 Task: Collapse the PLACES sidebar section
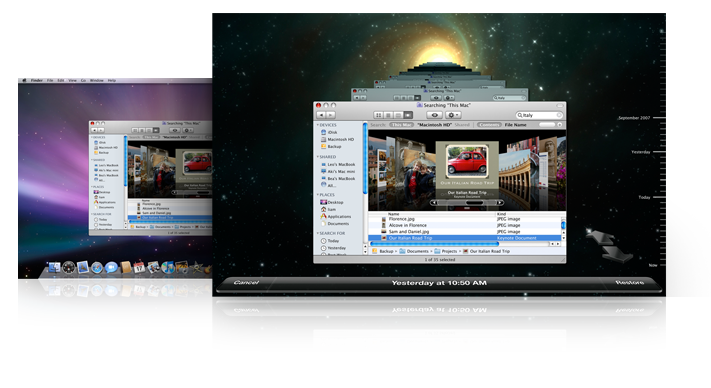pos(317,194)
